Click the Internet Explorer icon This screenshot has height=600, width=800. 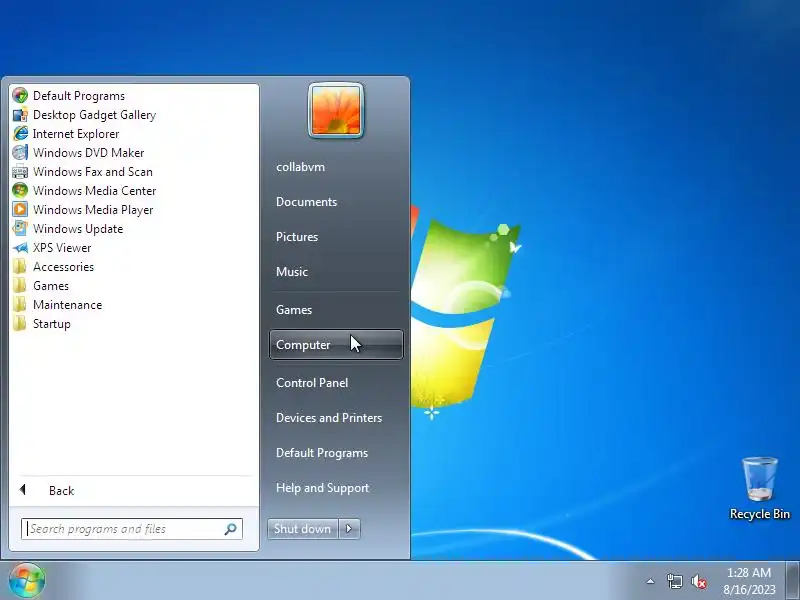[x=20, y=134]
